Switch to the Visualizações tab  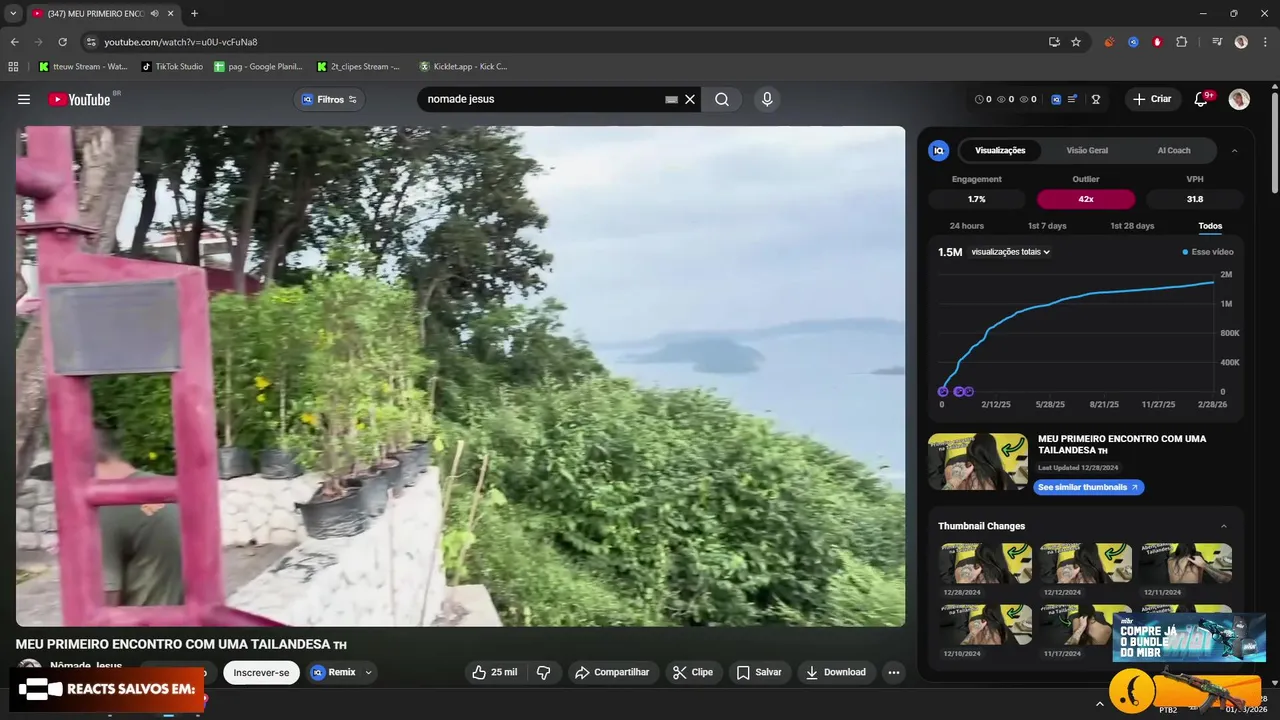coord(1000,150)
